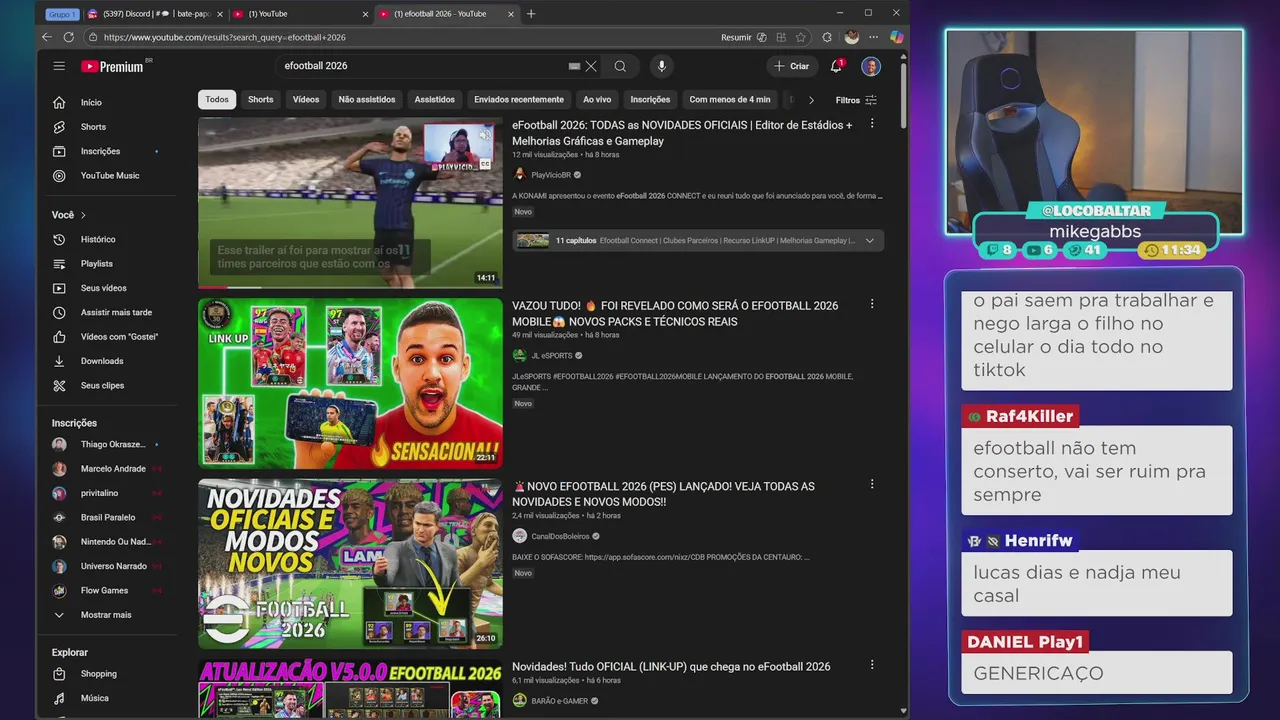Play the SENSACIONAL JL eSPORTS thumbnail

[x=350, y=383]
